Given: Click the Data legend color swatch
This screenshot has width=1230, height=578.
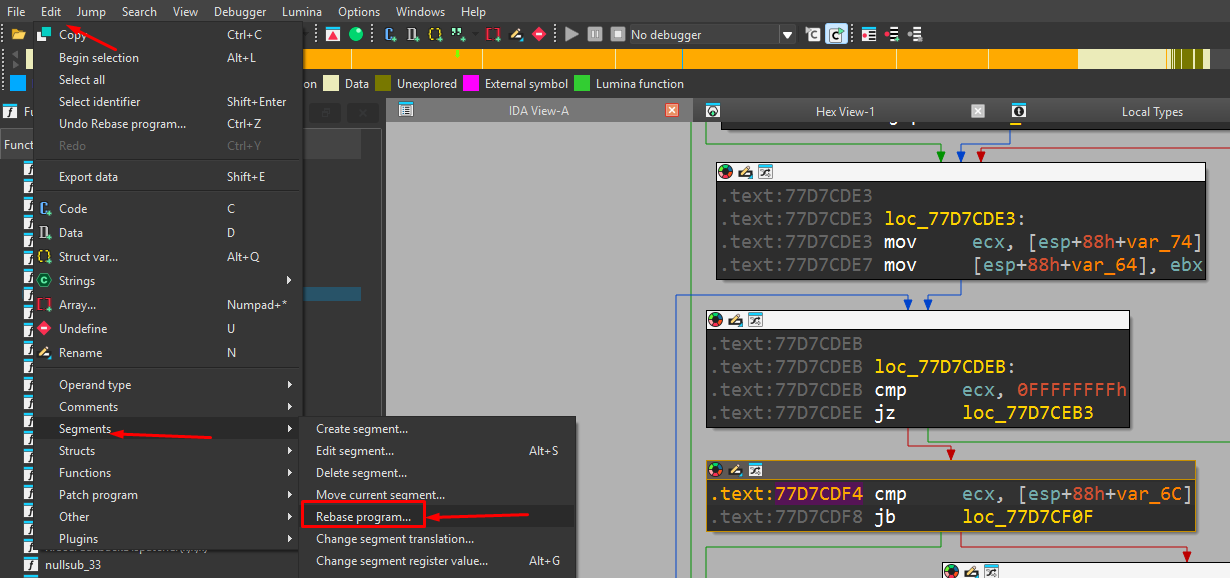Looking at the screenshot, I should [331, 84].
